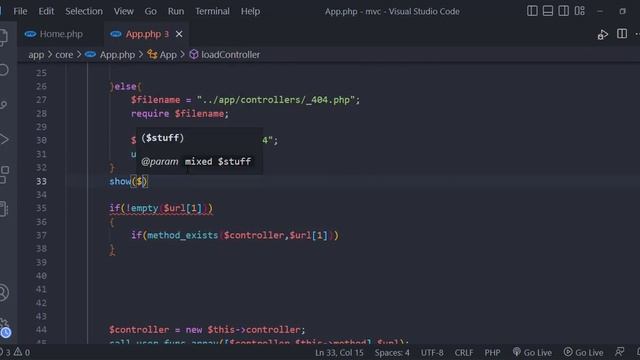This screenshot has width=640, height=360.
Task: Click the "../app/controllers/_404.php" string
Action: [276, 100]
